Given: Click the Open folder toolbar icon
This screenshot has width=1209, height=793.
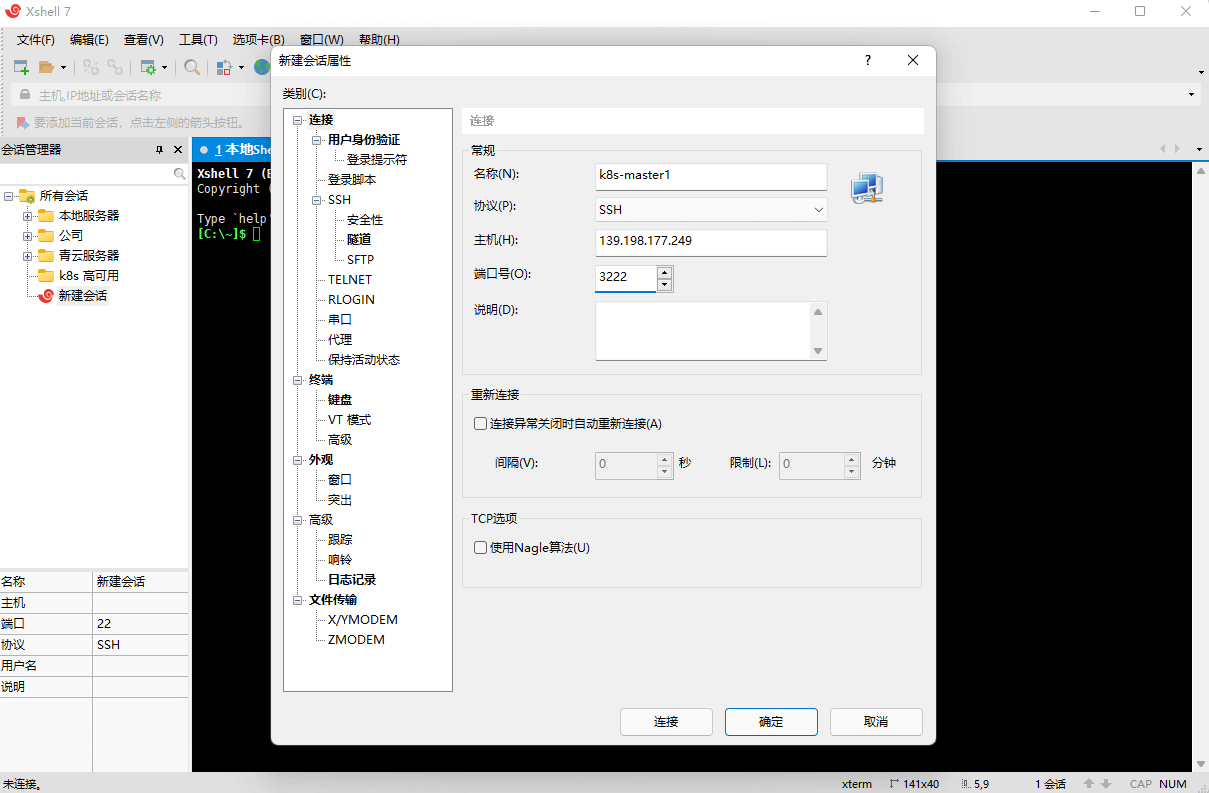Looking at the screenshot, I should click(x=46, y=67).
